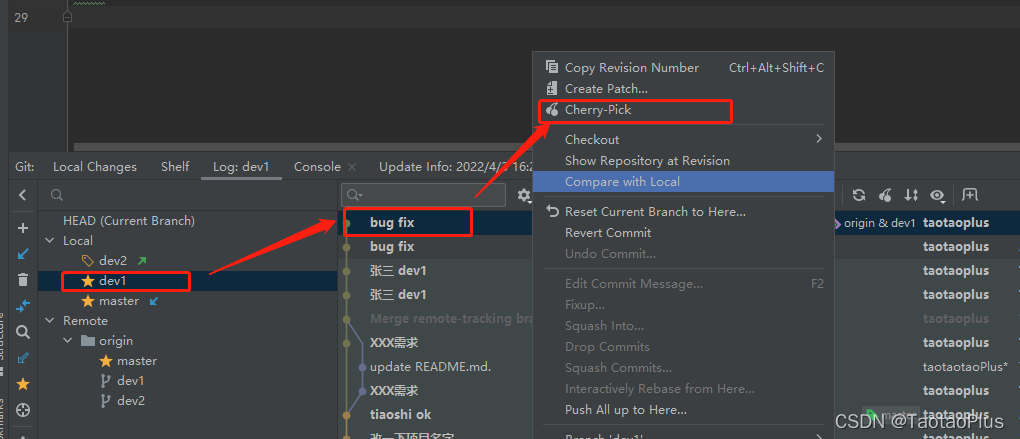This screenshot has height=439, width=1020.
Task: Choose Compare with Local menu entry
Action: [x=683, y=181]
